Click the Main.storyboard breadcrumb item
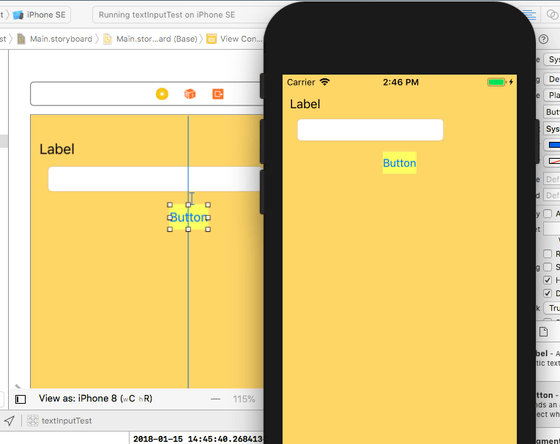This screenshot has width=560, height=444. click(x=61, y=39)
